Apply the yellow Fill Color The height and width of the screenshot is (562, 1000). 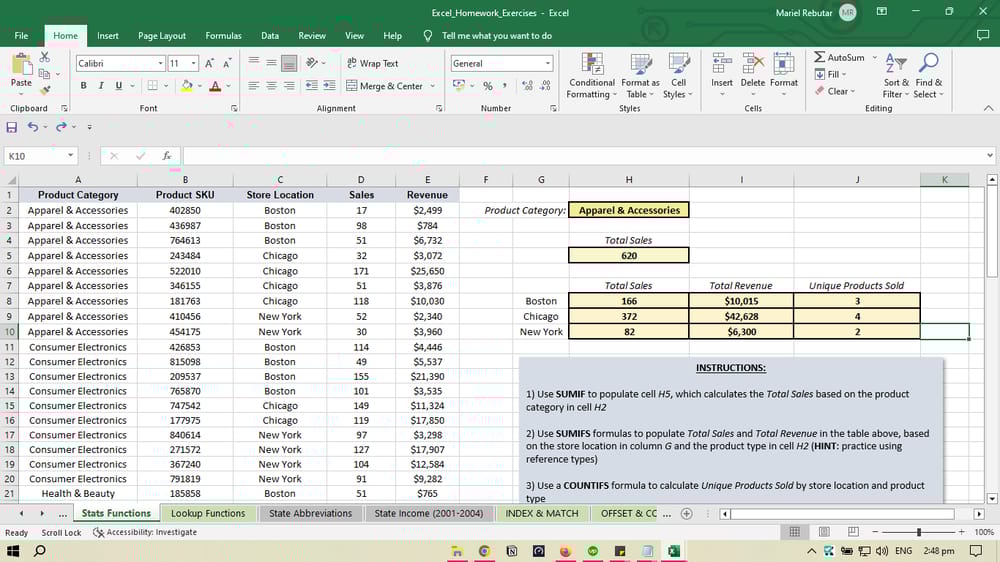[x=187, y=85]
